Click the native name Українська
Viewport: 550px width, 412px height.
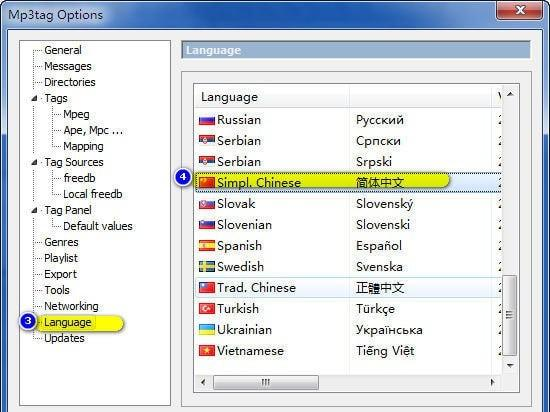tap(389, 330)
